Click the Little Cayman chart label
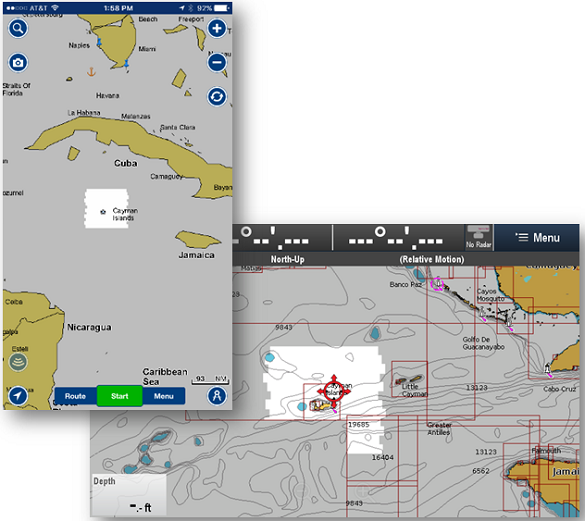Screen dimensions: 585x521 [414, 390]
